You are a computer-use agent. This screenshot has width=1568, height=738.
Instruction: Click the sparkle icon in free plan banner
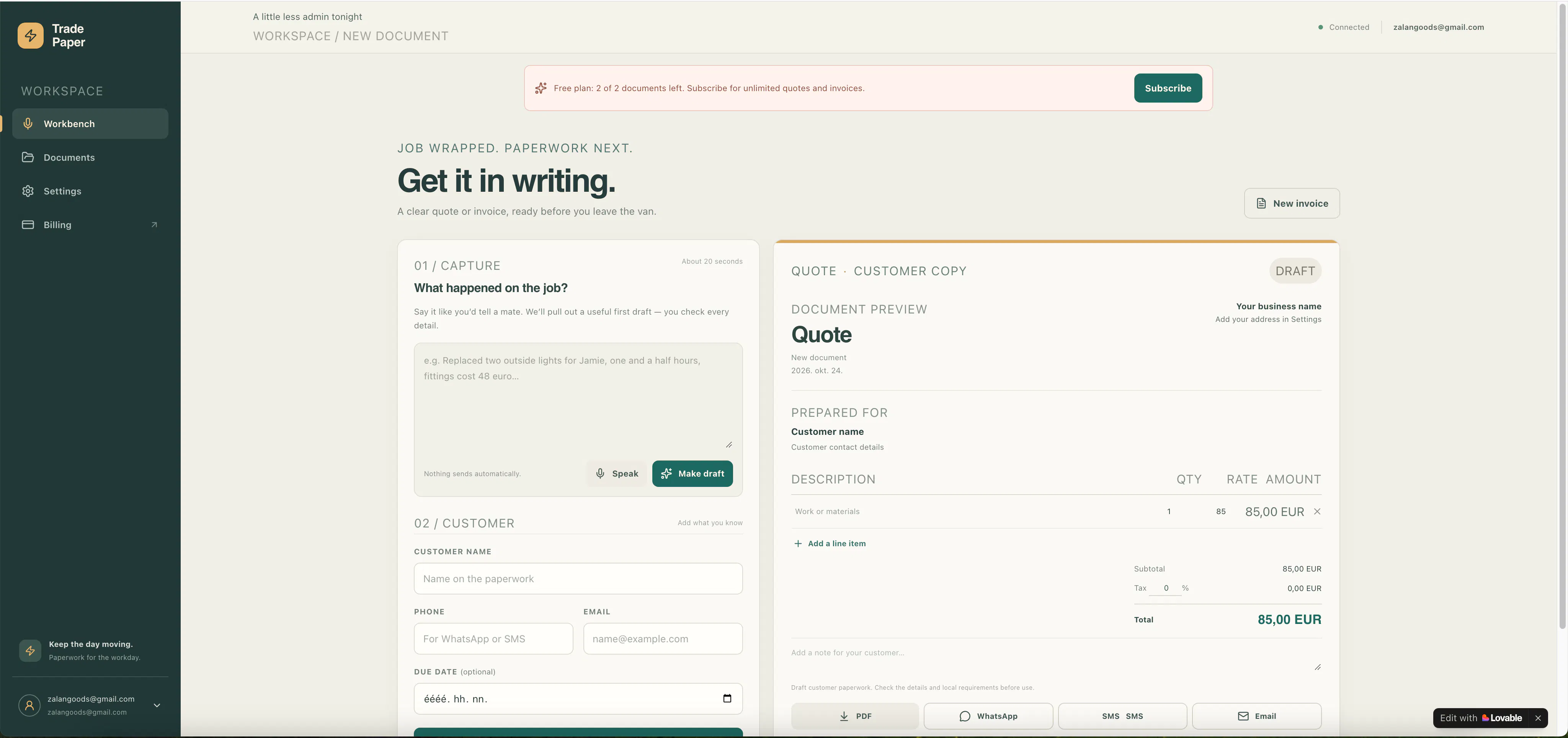(541, 88)
